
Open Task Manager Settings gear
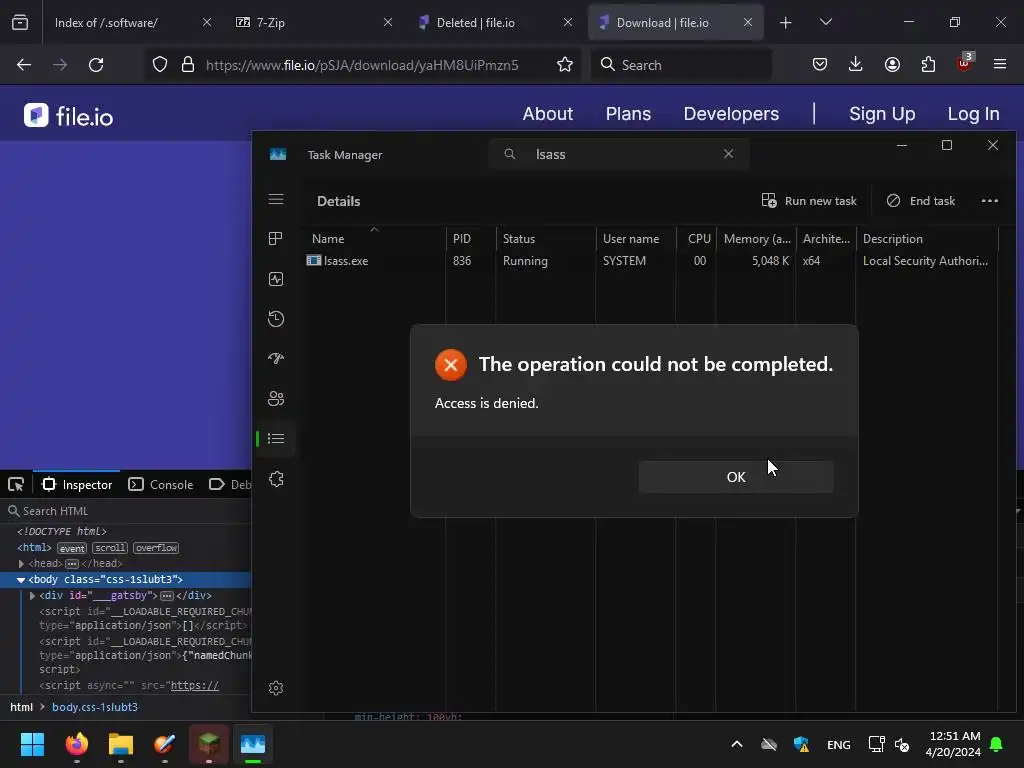(276, 688)
